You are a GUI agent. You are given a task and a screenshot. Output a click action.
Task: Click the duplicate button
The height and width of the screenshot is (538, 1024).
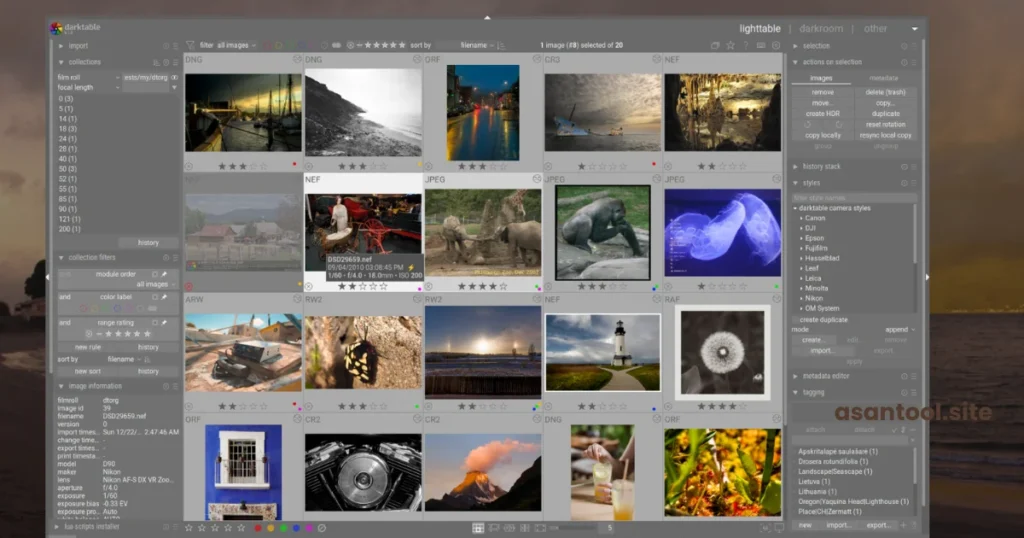pyautogui.click(x=885, y=114)
